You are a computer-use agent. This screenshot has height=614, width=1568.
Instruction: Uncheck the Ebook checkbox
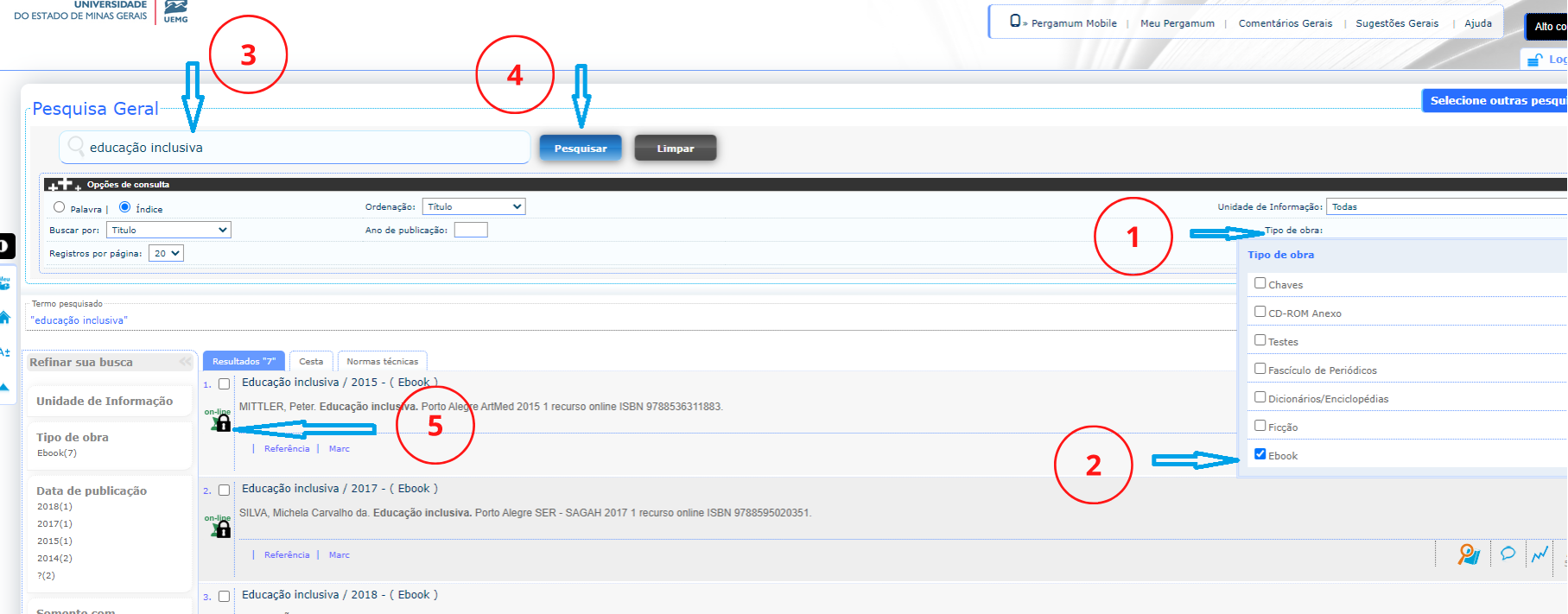(1260, 454)
